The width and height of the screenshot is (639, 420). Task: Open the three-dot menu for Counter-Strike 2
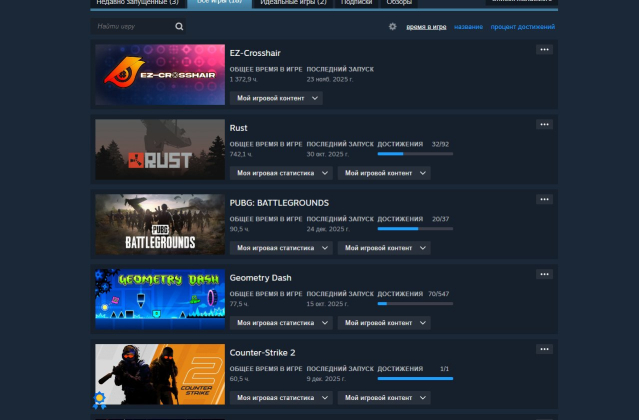click(544, 349)
